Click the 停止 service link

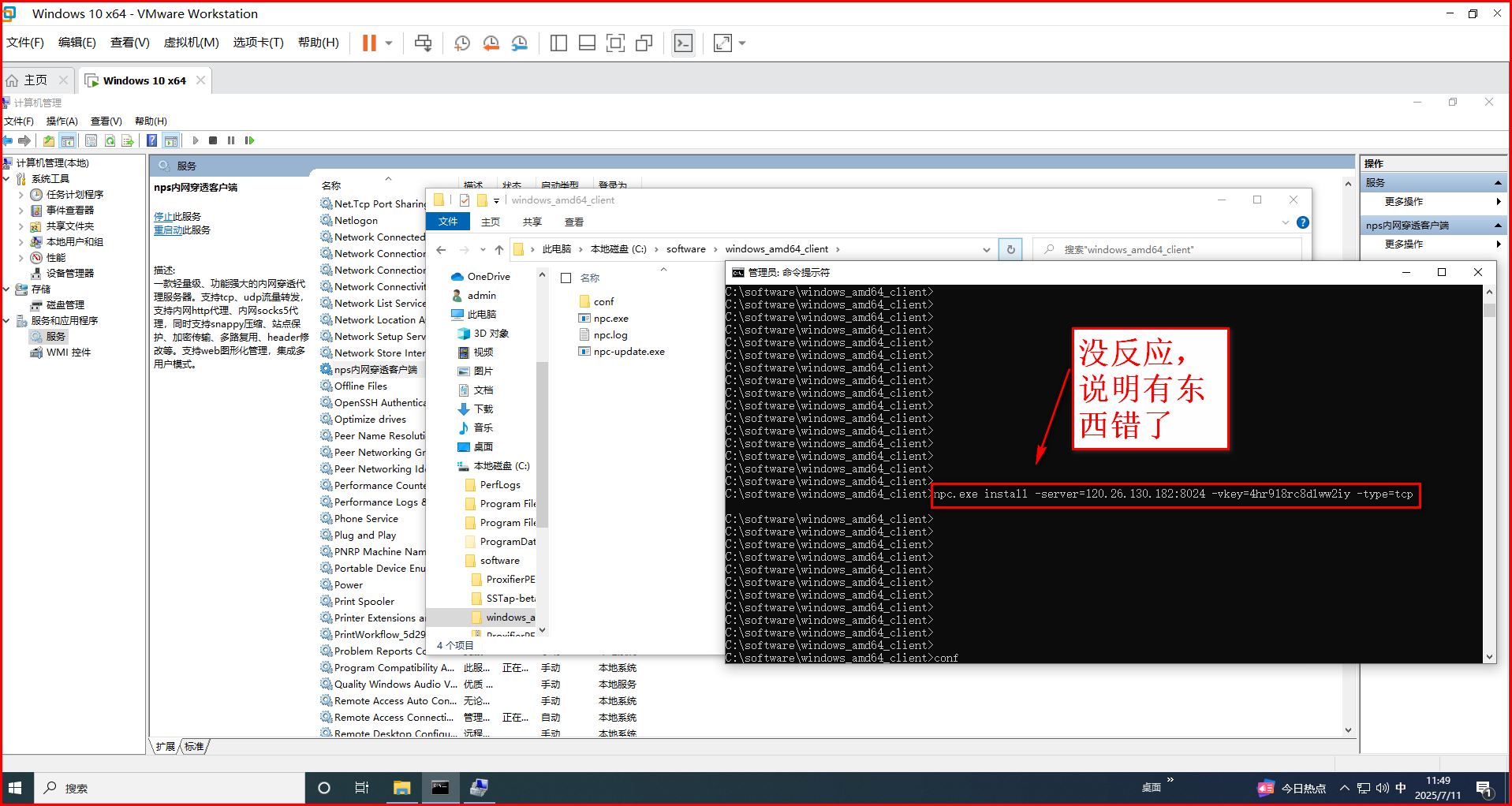[x=163, y=217]
